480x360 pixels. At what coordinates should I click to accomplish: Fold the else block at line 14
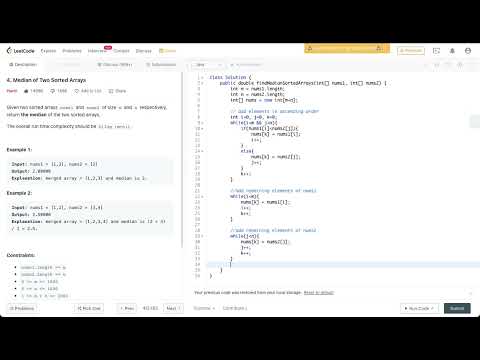pos(202,151)
